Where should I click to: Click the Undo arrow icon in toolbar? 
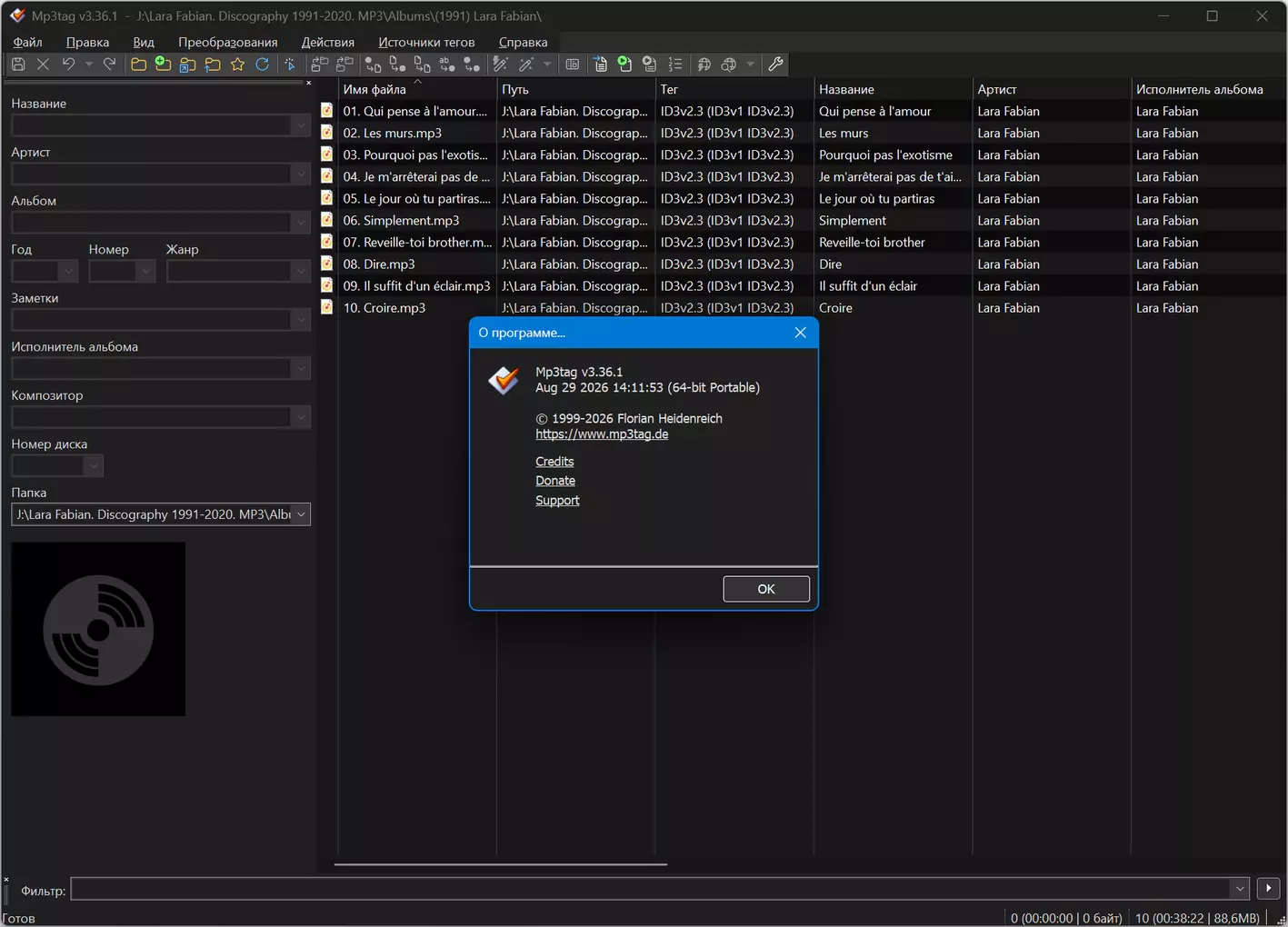pyautogui.click(x=68, y=65)
